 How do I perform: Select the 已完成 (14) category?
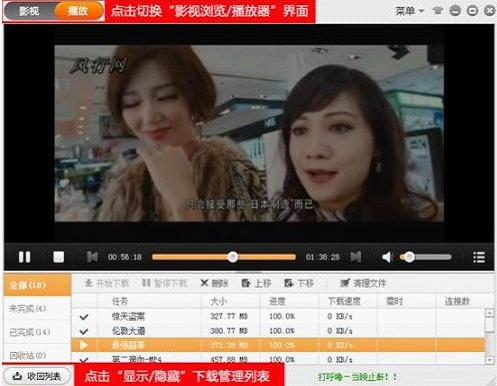coord(37,332)
